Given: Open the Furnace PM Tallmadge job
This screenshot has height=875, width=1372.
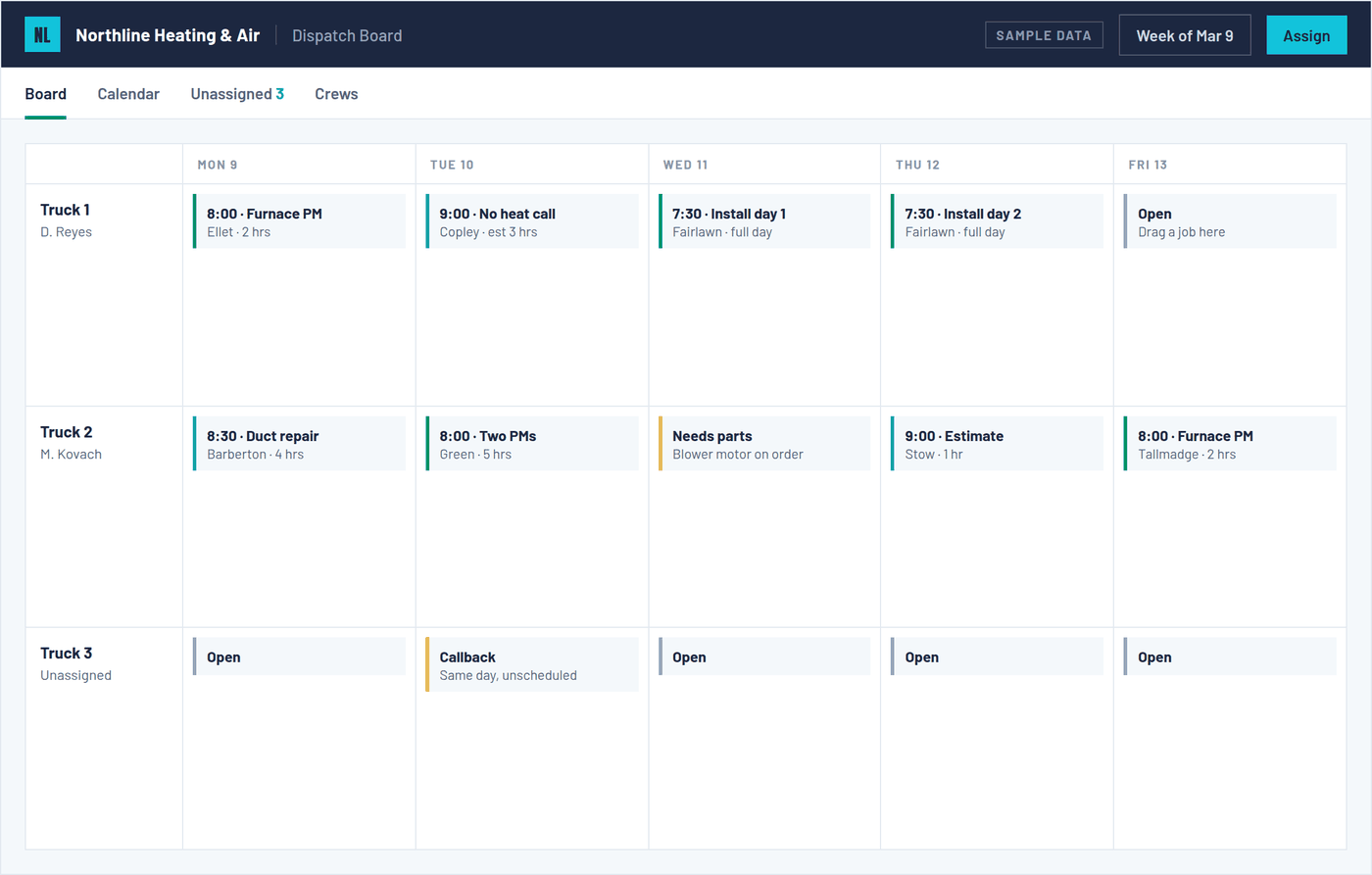Looking at the screenshot, I should tap(1230, 444).
